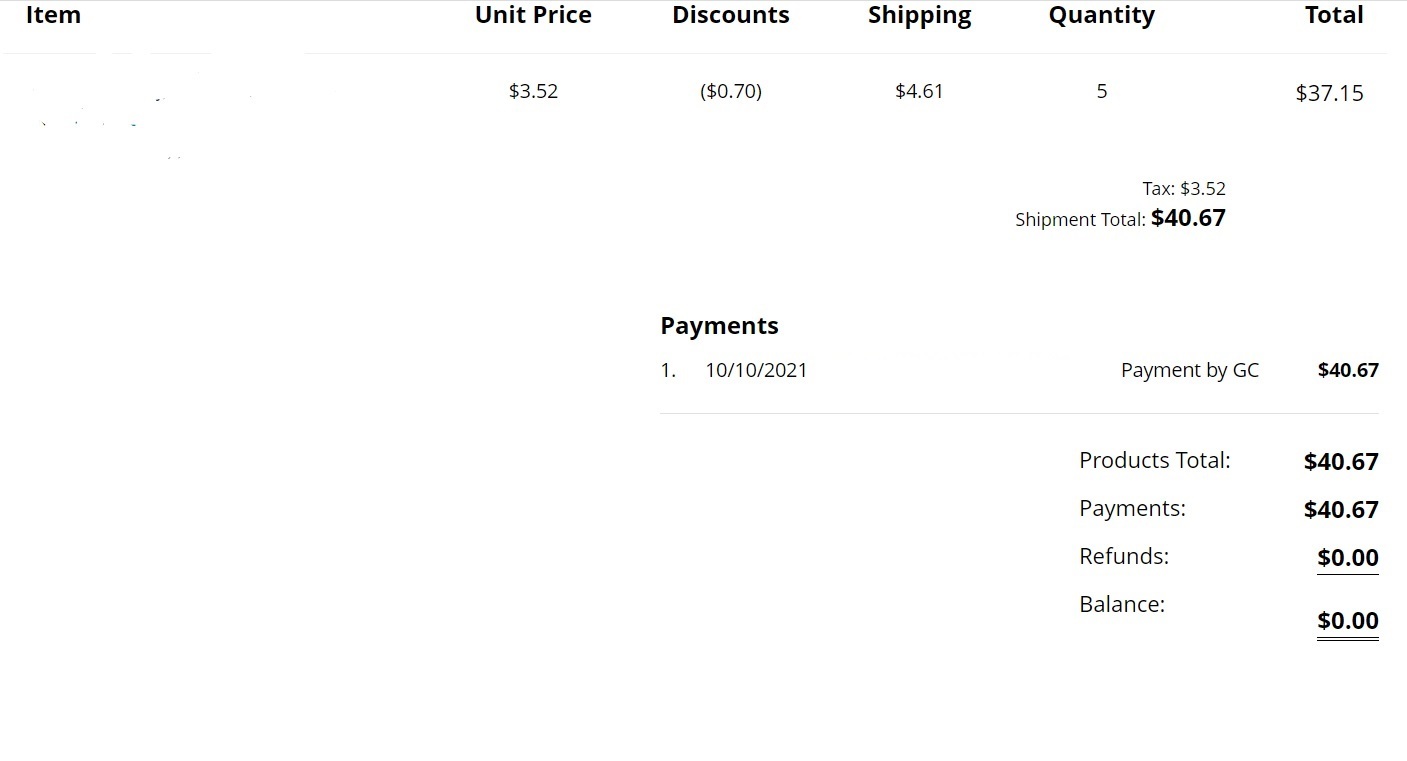
Task: Click the Balance $0.00 amount
Action: pyautogui.click(x=1347, y=620)
